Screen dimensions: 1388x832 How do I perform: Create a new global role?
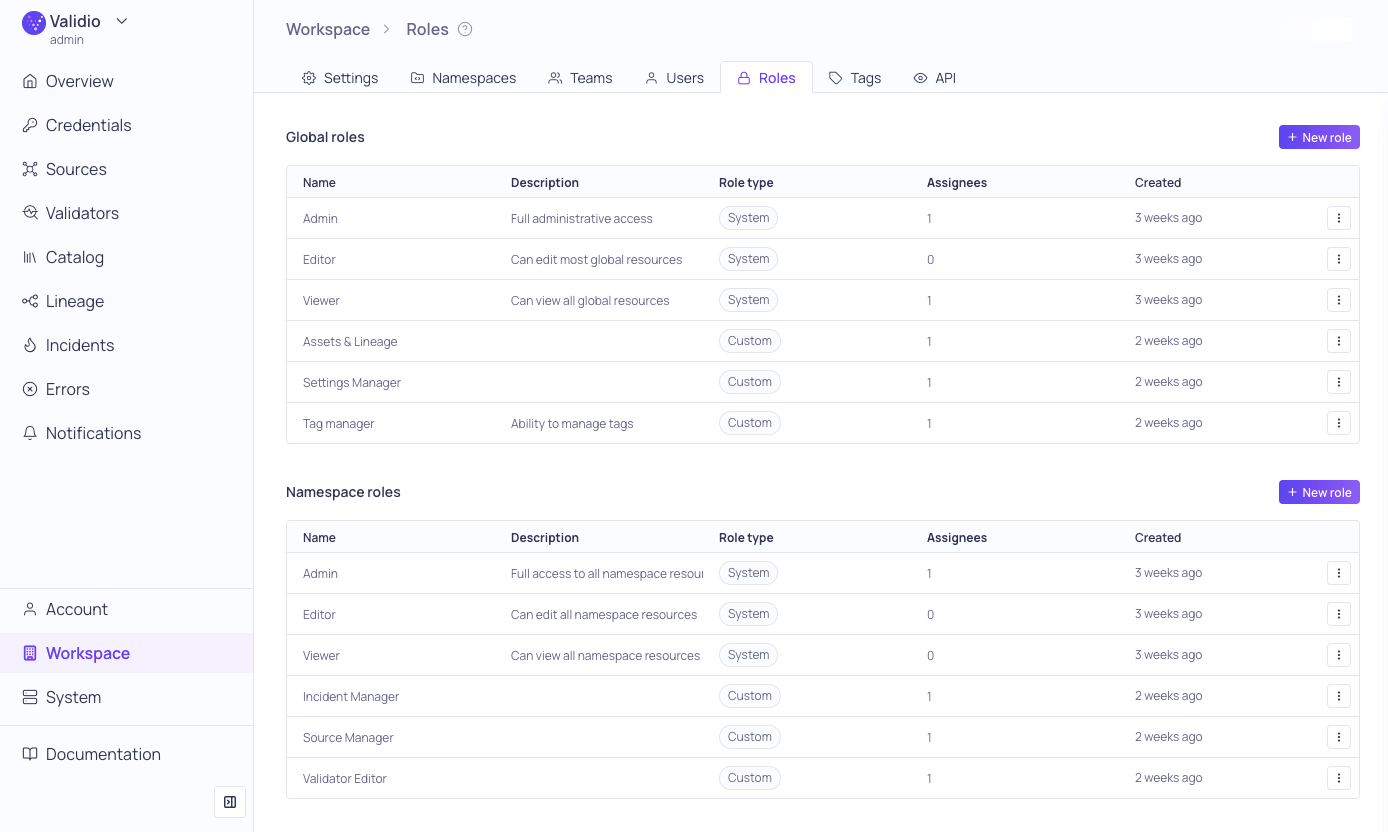pyautogui.click(x=1319, y=137)
